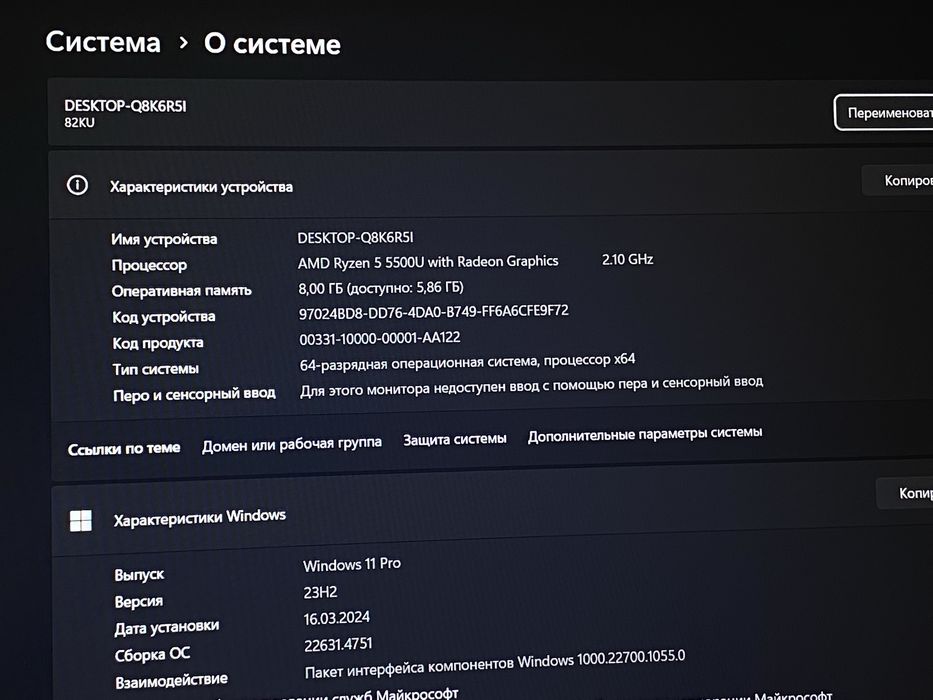The height and width of the screenshot is (700, 933).
Task: Click install date 16.03.2024
Action: pyautogui.click(x=337, y=618)
